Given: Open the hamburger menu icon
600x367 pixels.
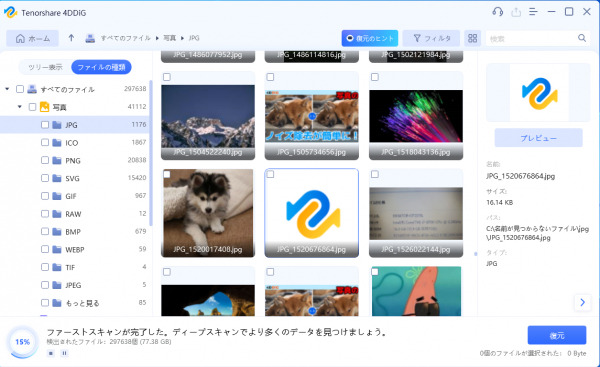Looking at the screenshot, I should point(533,12).
